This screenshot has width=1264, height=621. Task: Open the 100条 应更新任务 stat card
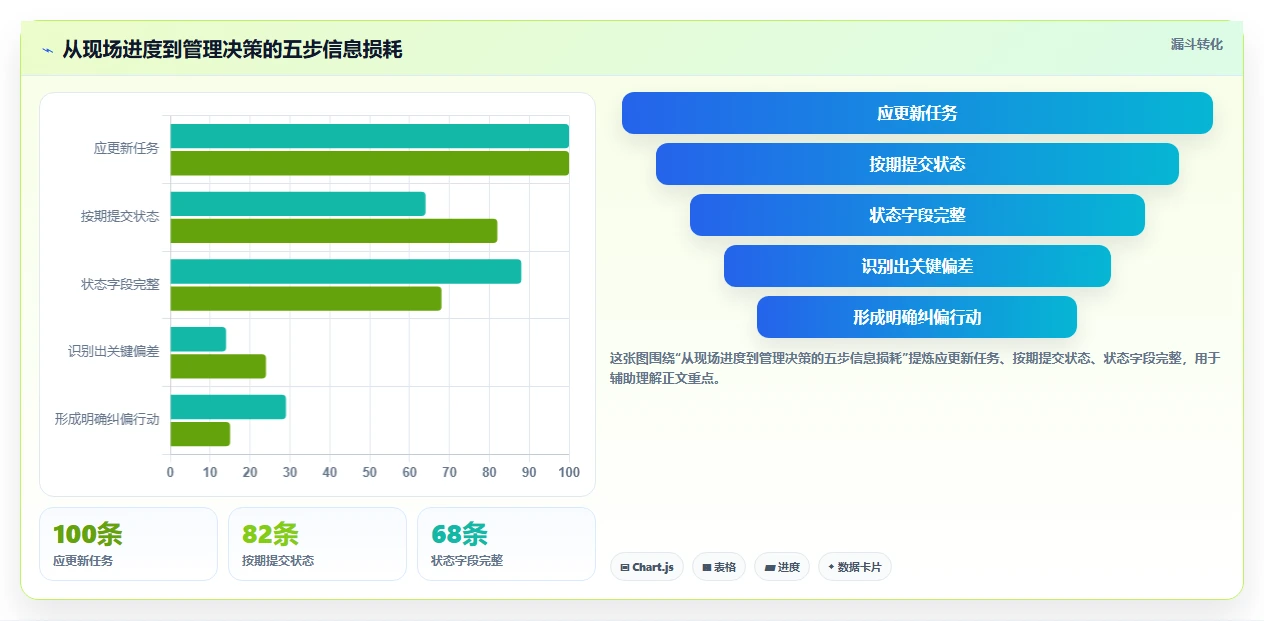tap(128, 544)
